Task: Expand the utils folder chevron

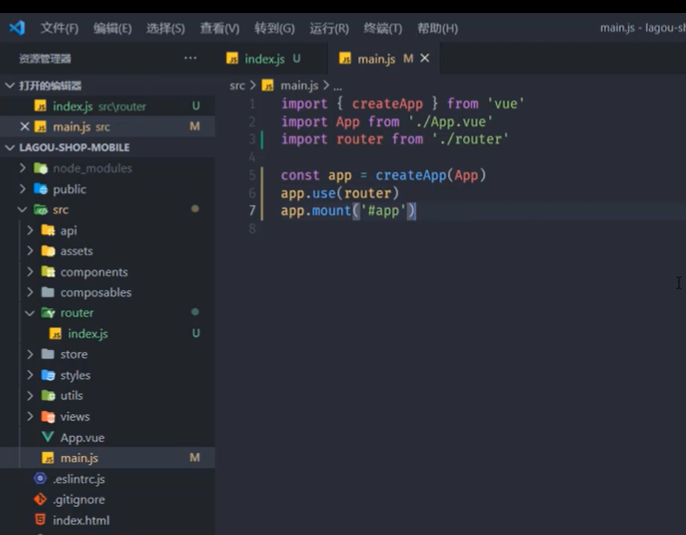Action: pos(30,395)
